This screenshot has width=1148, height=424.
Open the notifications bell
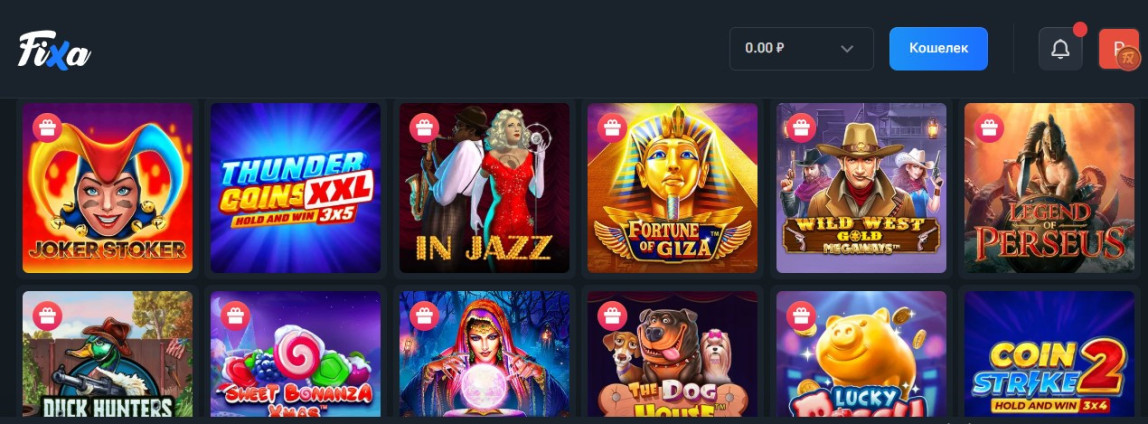1060,49
